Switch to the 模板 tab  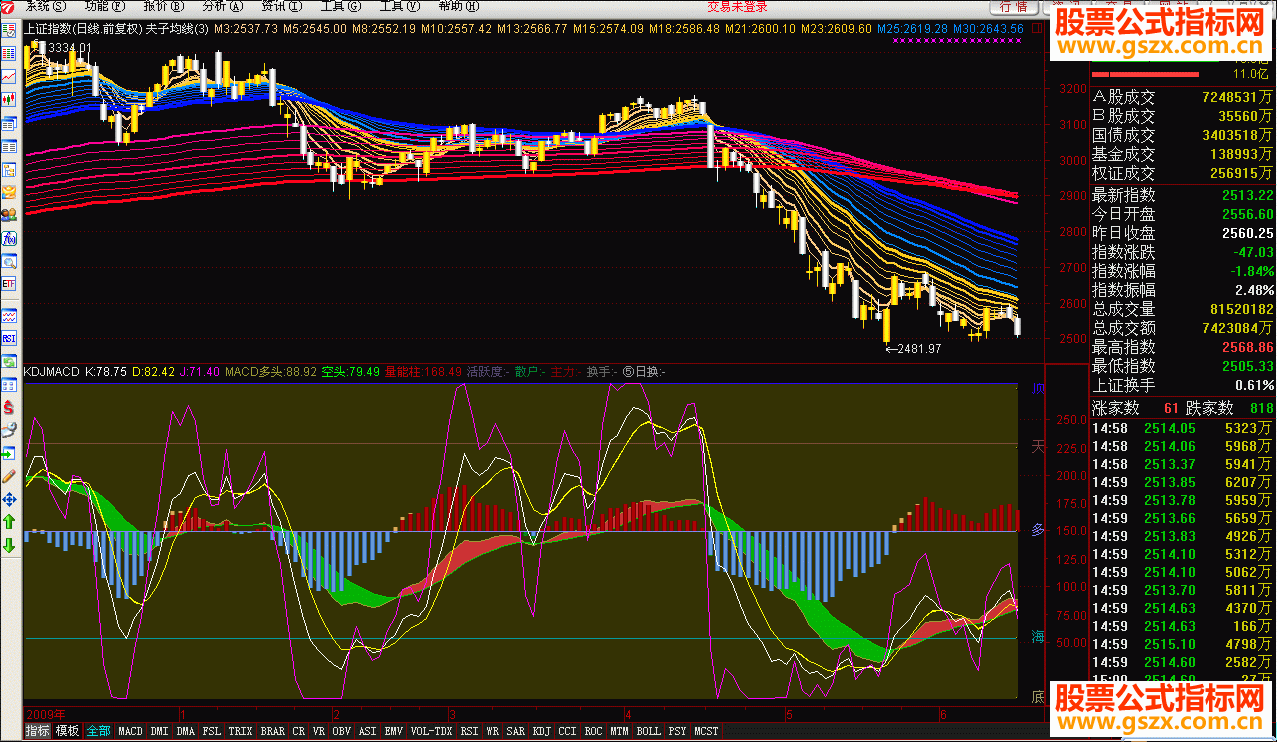[x=67, y=731]
